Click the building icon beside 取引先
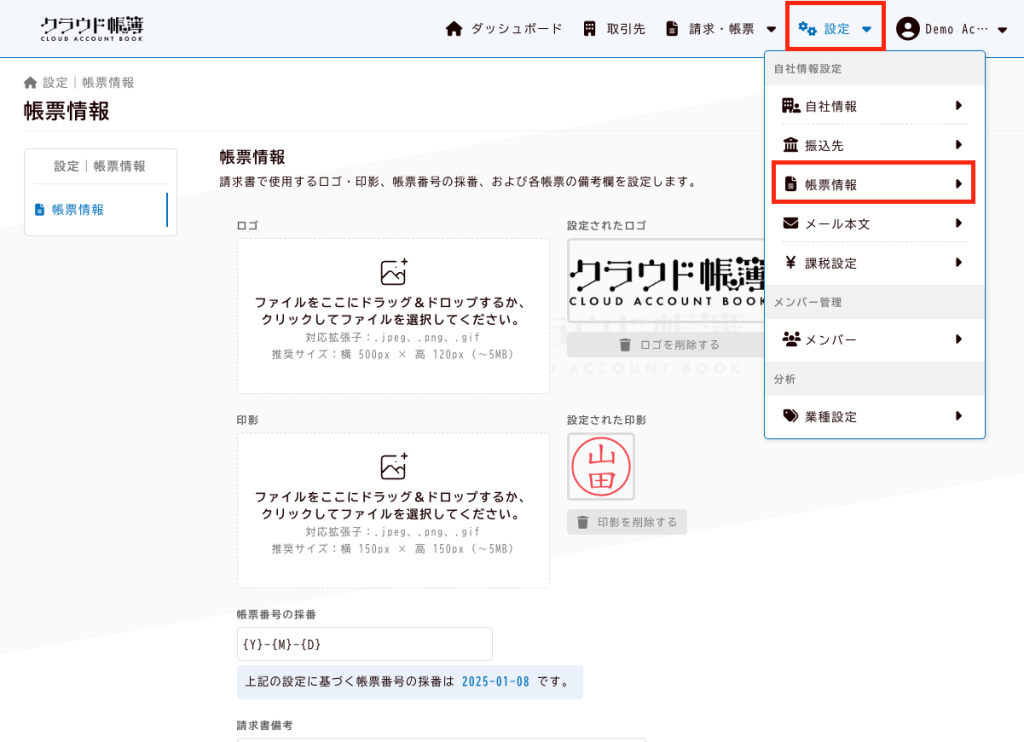Image resolution: width=1024 pixels, height=742 pixels. point(590,29)
